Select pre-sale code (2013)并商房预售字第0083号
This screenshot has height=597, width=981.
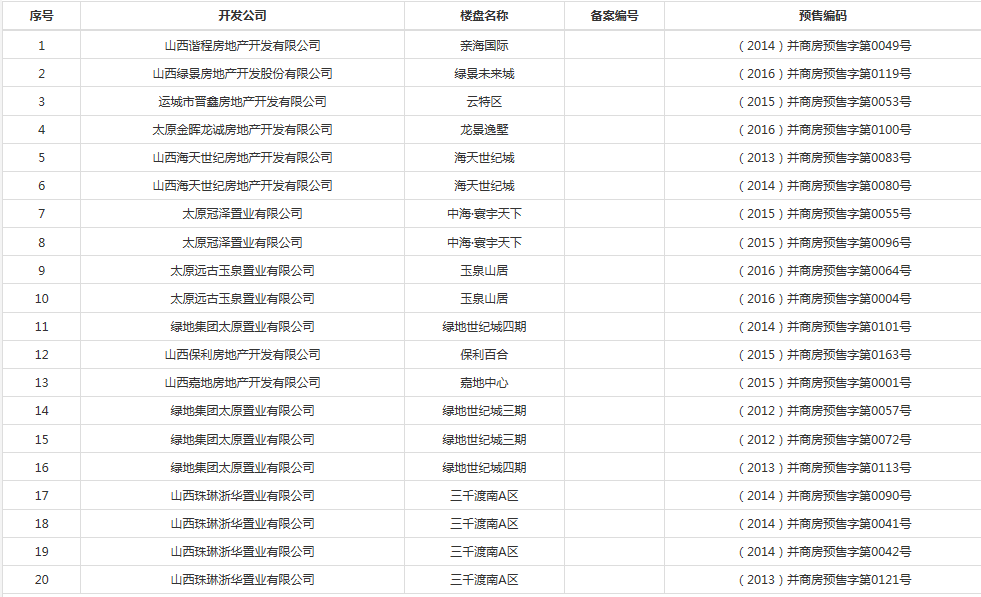[823, 158]
